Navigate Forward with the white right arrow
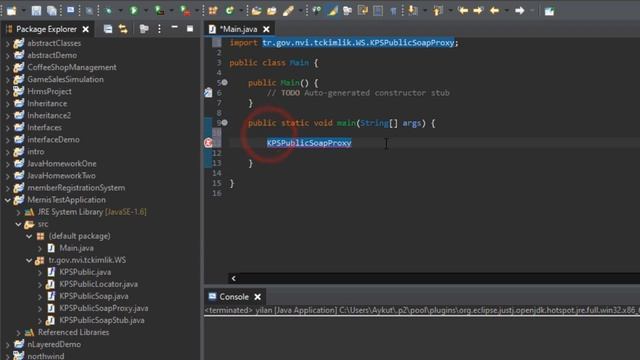This screenshot has height=360, width=640. coord(520,10)
